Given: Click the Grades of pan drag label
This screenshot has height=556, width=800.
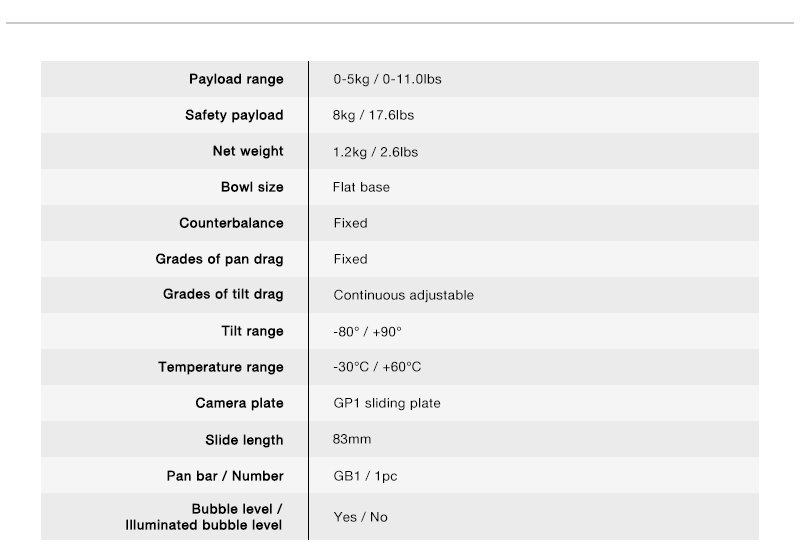Looking at the screenshot, I should [219, 259].
